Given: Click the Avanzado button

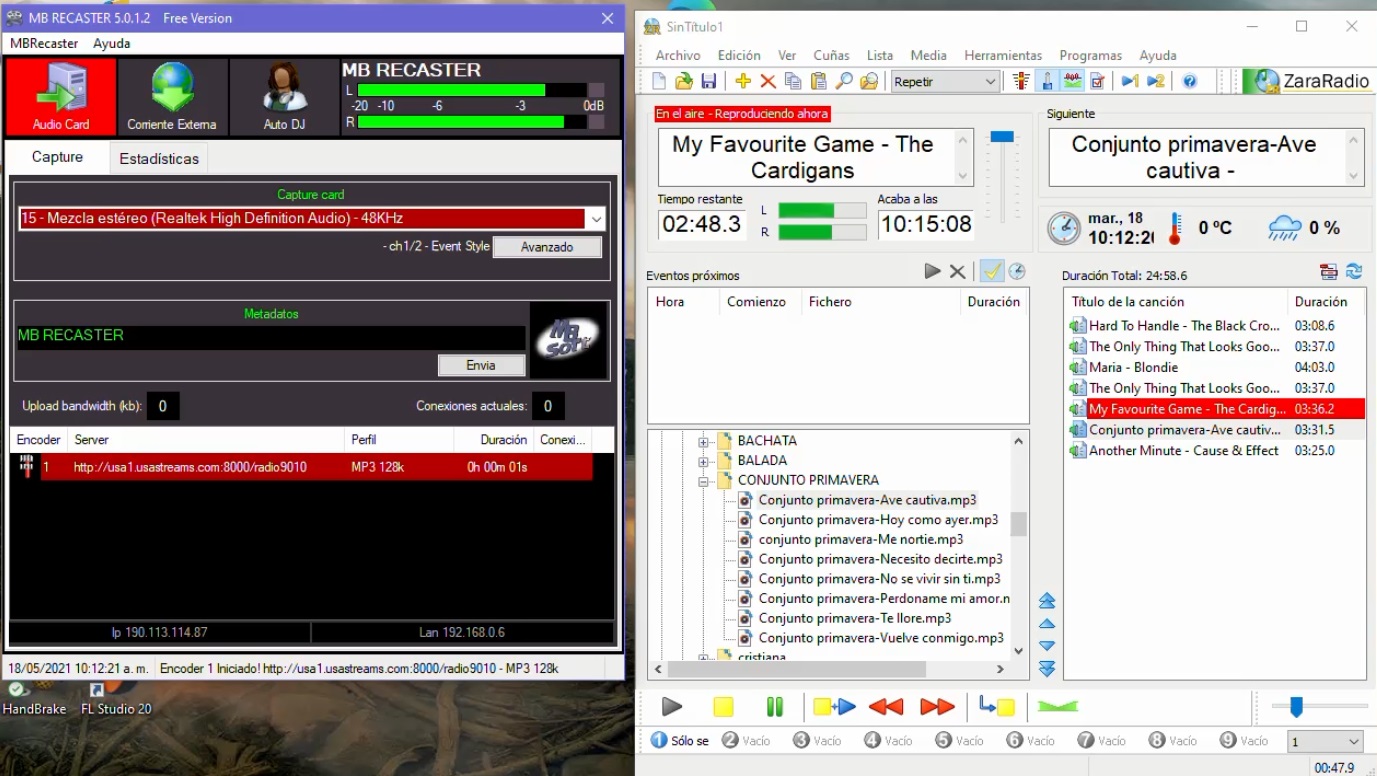Looking at the screenshot, I should click(547, 247).
